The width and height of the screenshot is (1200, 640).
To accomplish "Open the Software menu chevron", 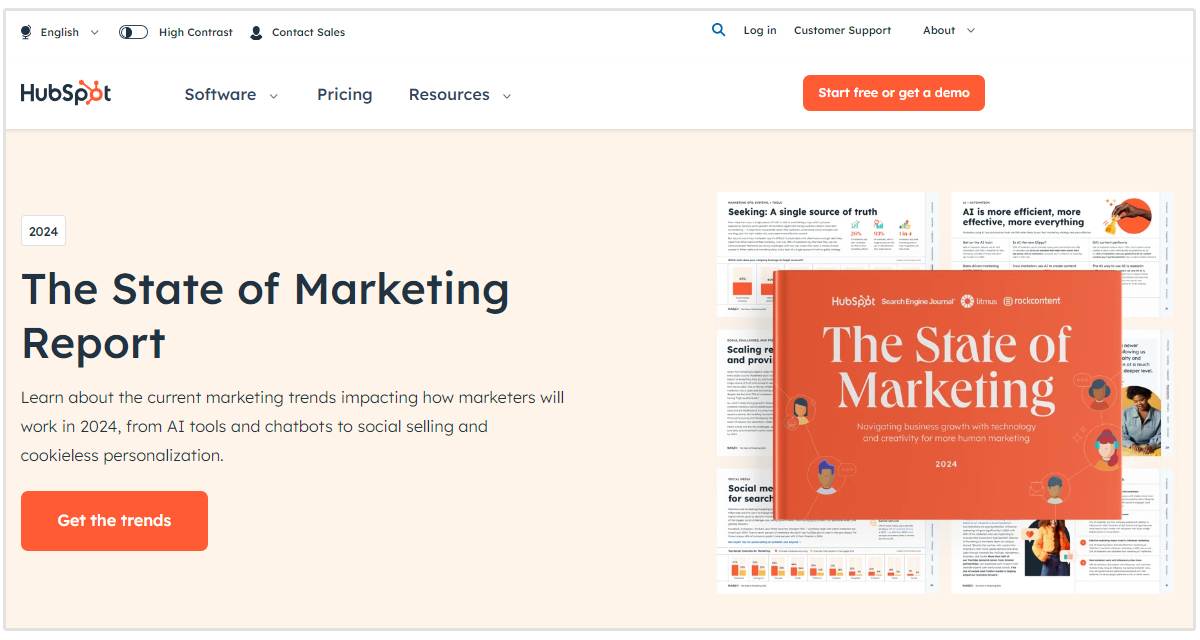I will 274,96.
